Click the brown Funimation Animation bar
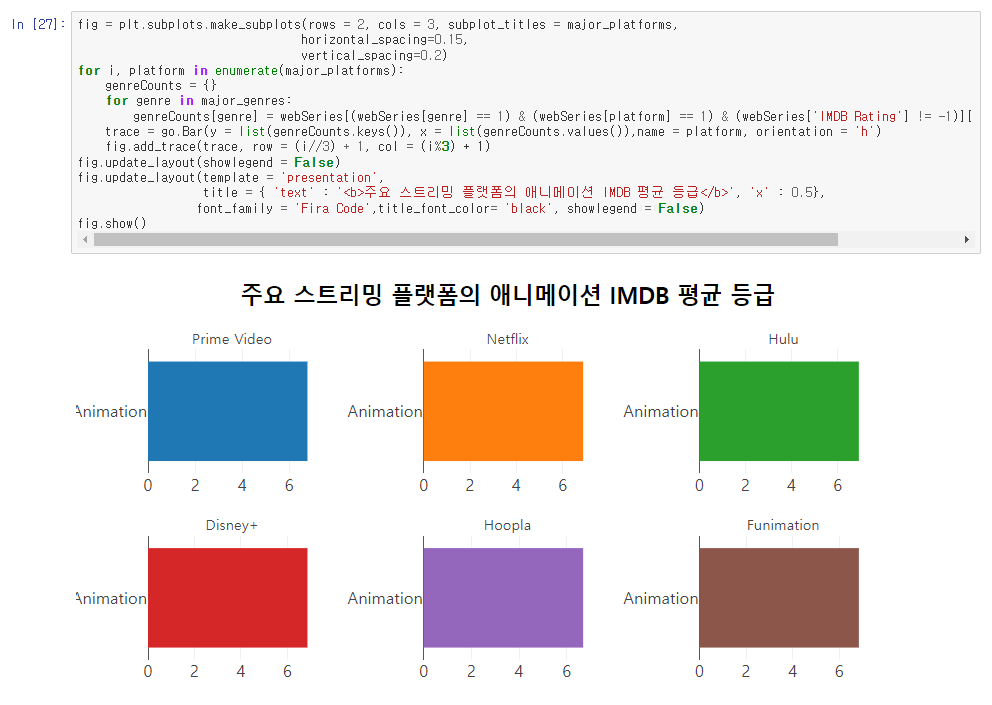Image resolution: width=992 pixels, height=705 pixels. (x=779, y=597)
